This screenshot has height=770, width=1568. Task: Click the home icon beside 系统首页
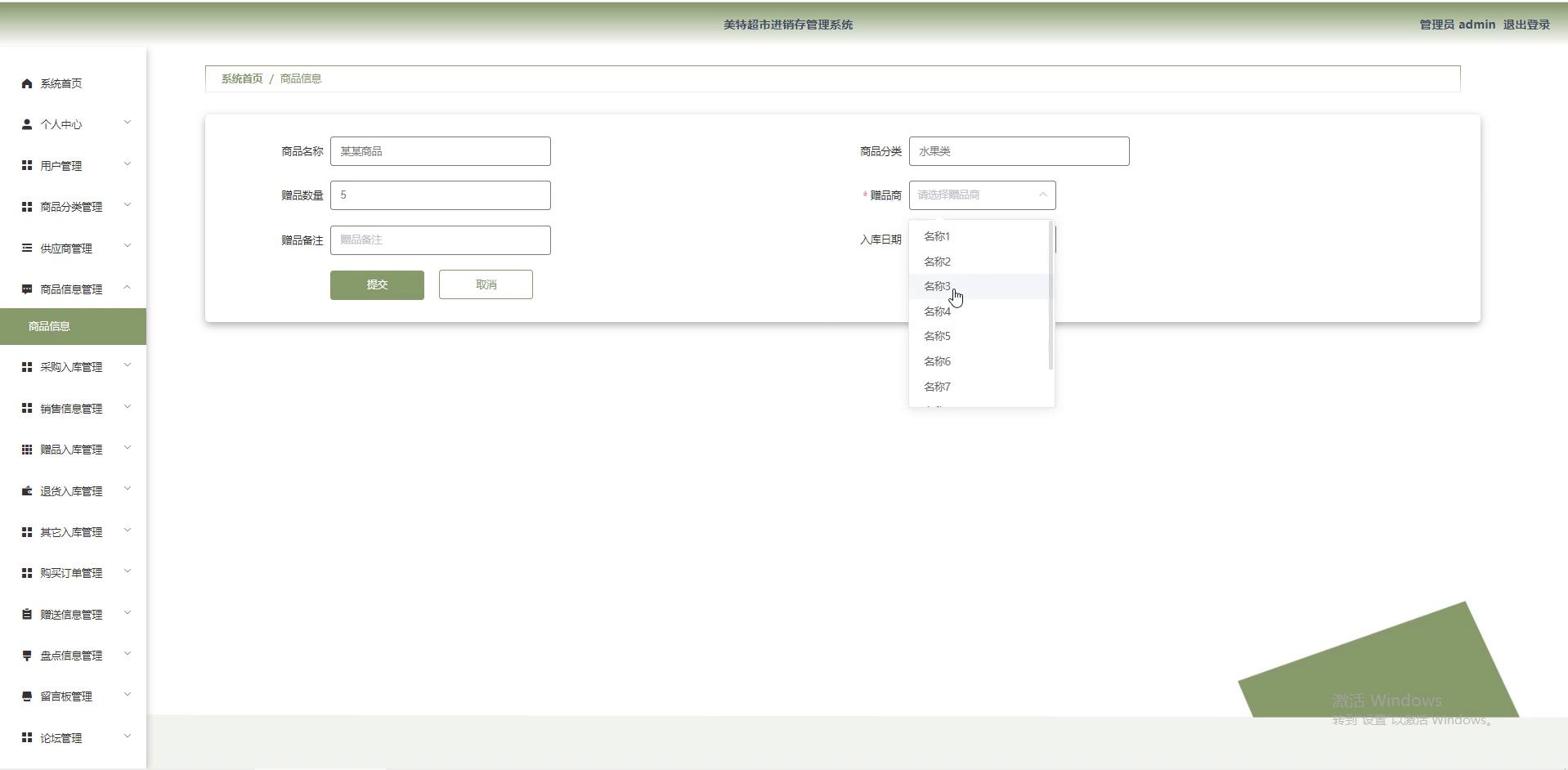click(27, 83)
